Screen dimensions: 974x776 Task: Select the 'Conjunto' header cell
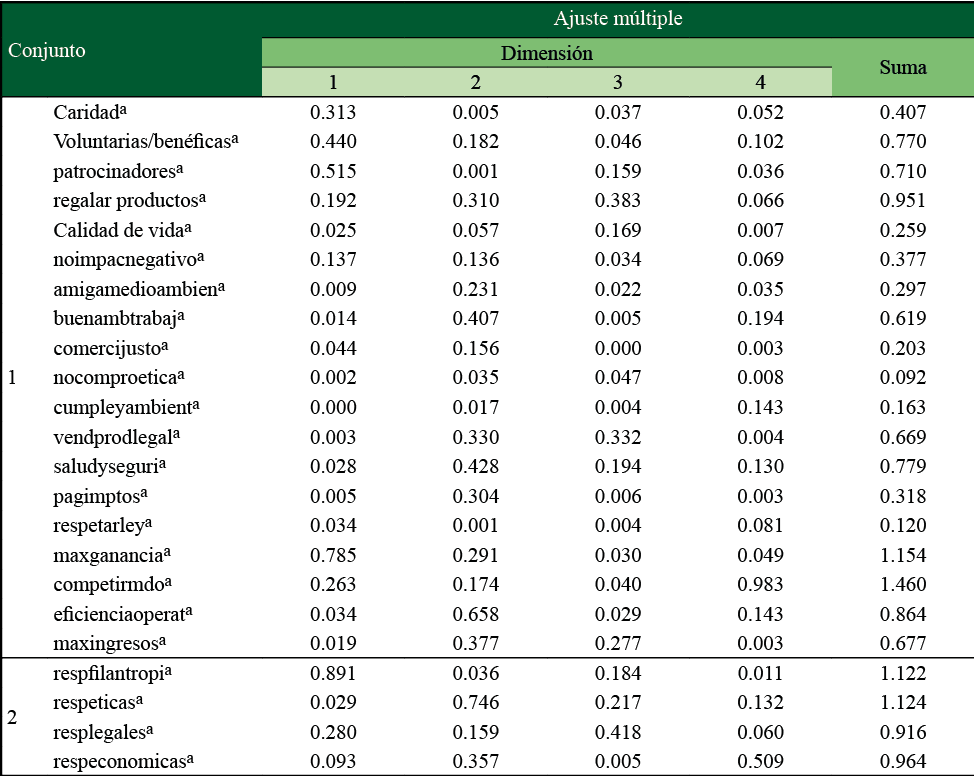pos(47,50)
